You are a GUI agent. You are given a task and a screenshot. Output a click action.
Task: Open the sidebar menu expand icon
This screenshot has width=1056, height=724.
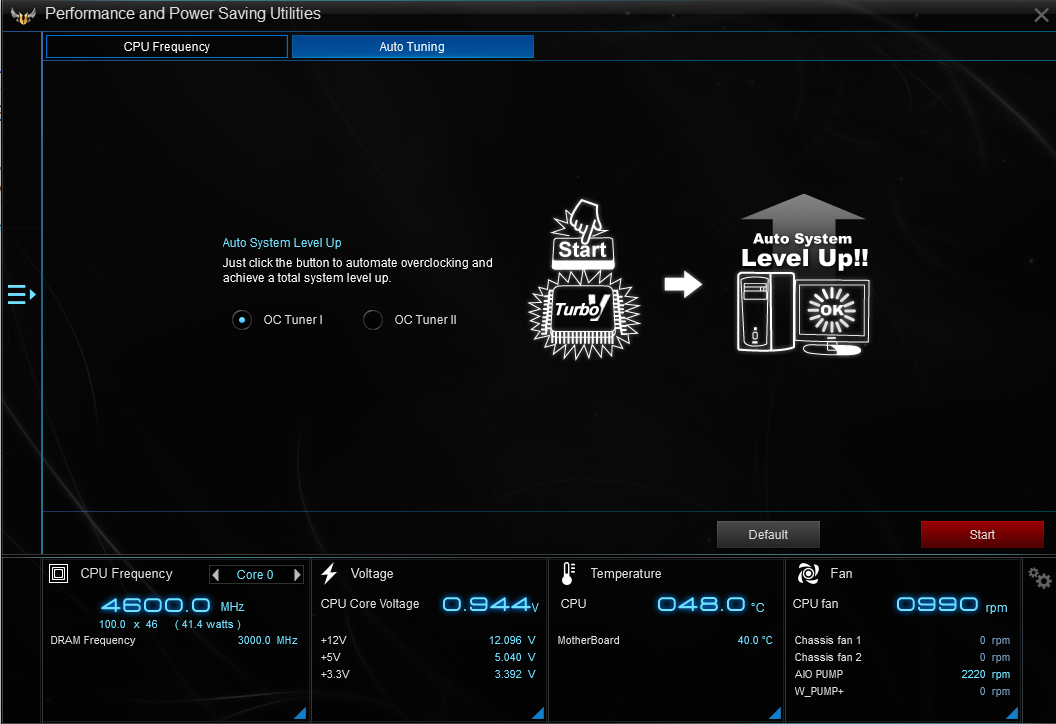click(22, 294)
